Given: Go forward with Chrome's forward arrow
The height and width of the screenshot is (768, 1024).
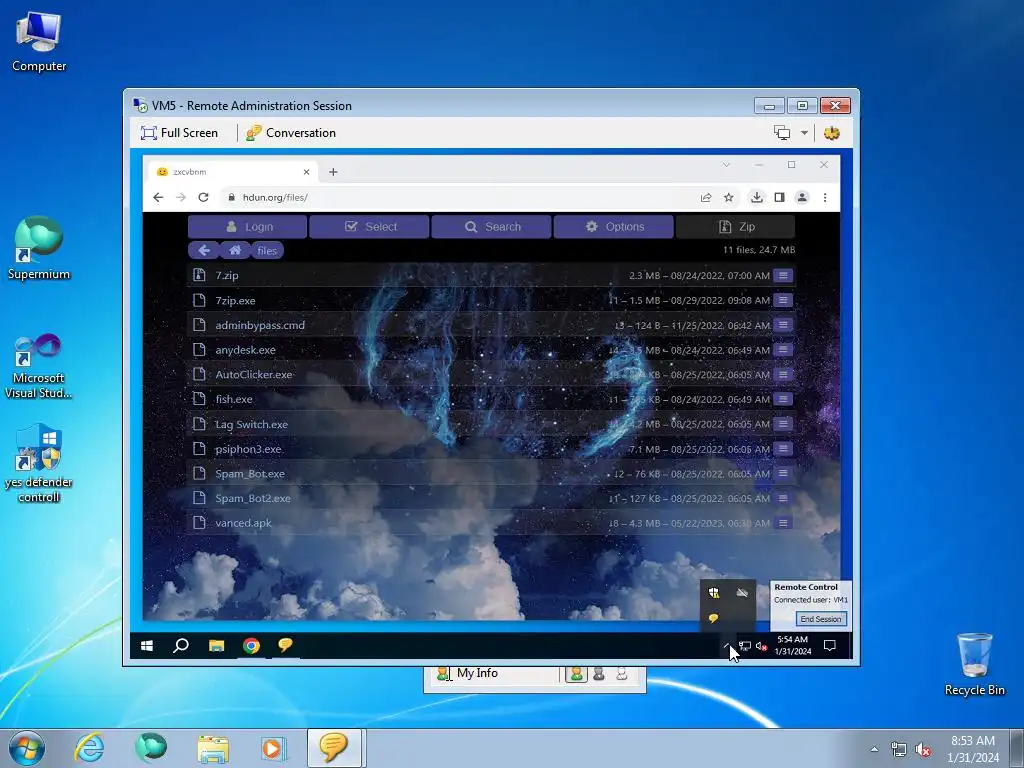Looking at the screenshot, I should tap(181, 197).
